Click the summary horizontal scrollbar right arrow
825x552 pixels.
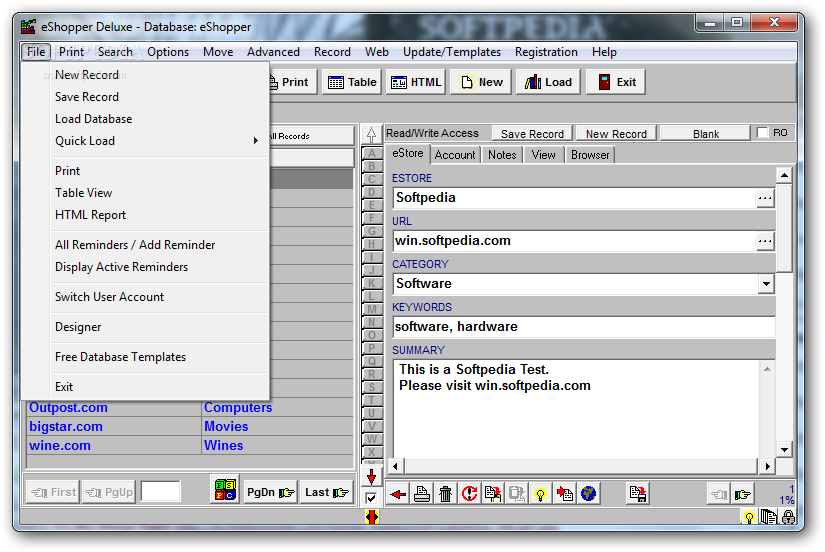tap(767, 466)
